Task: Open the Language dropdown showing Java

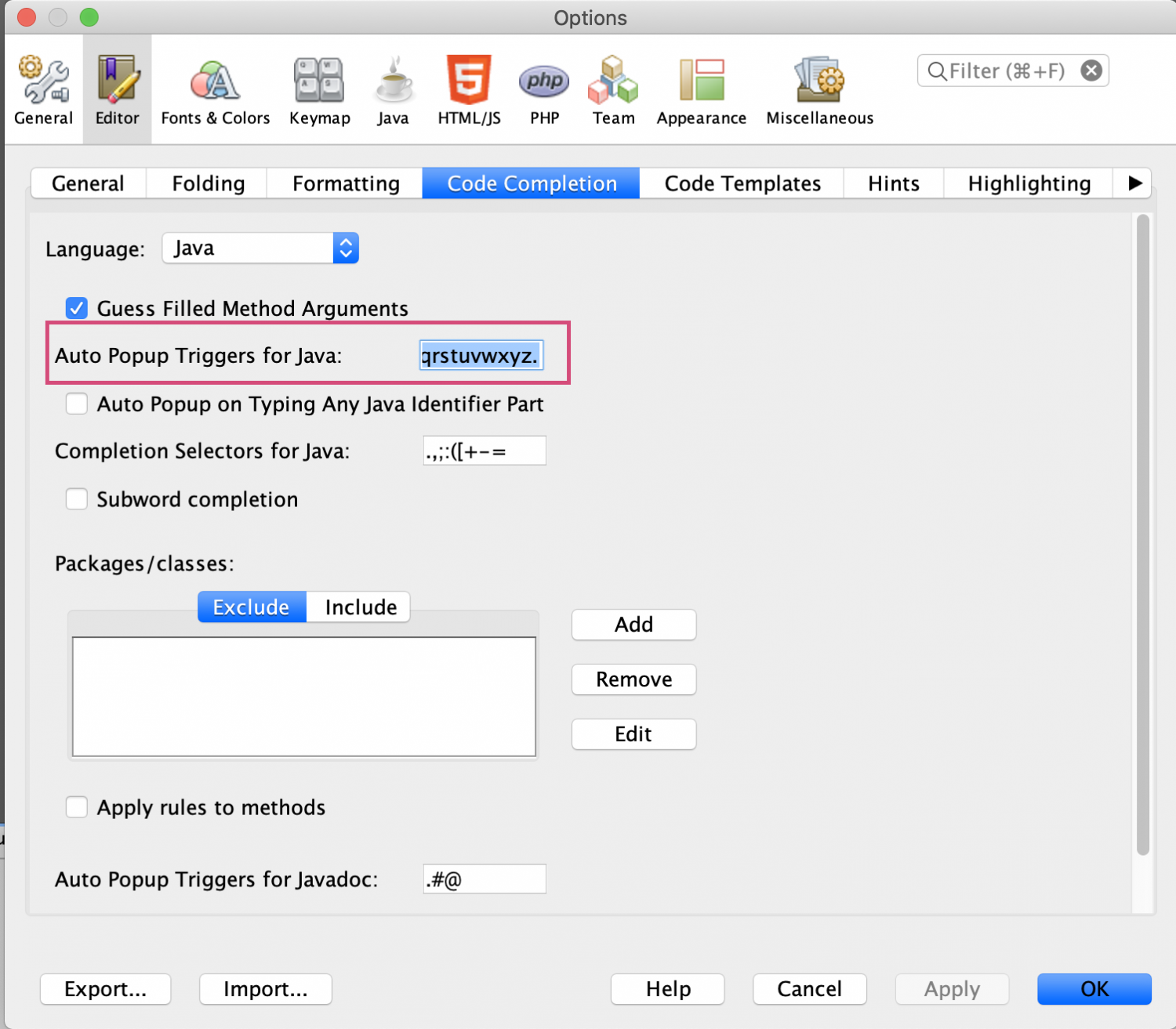Action: 260,248
